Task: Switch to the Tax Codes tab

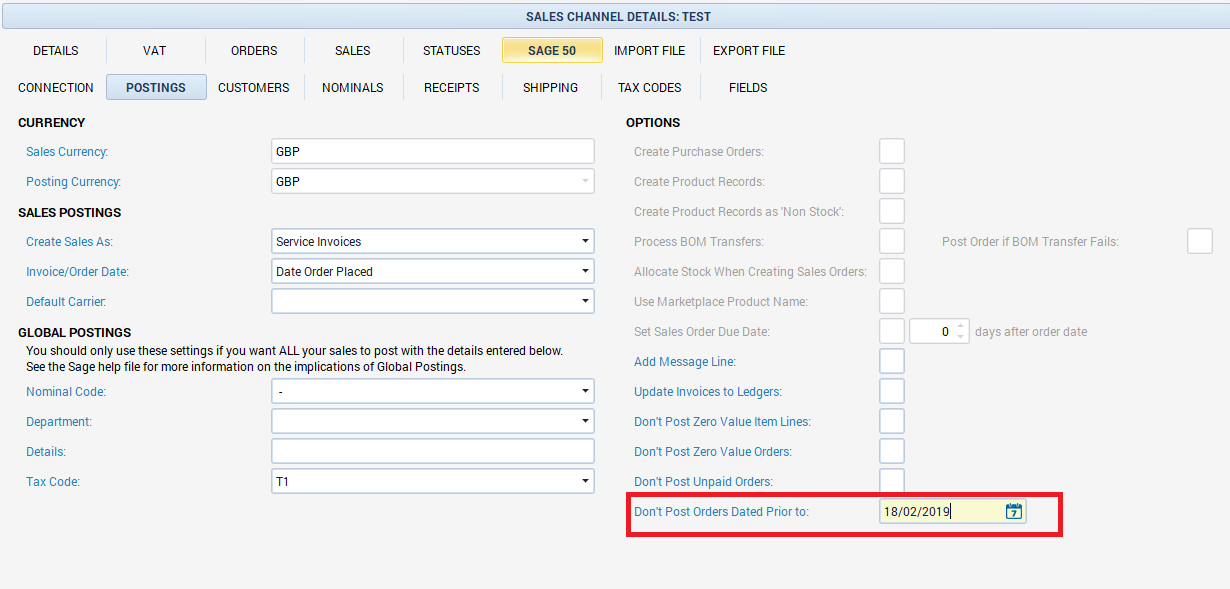Action: coord(649,88)
